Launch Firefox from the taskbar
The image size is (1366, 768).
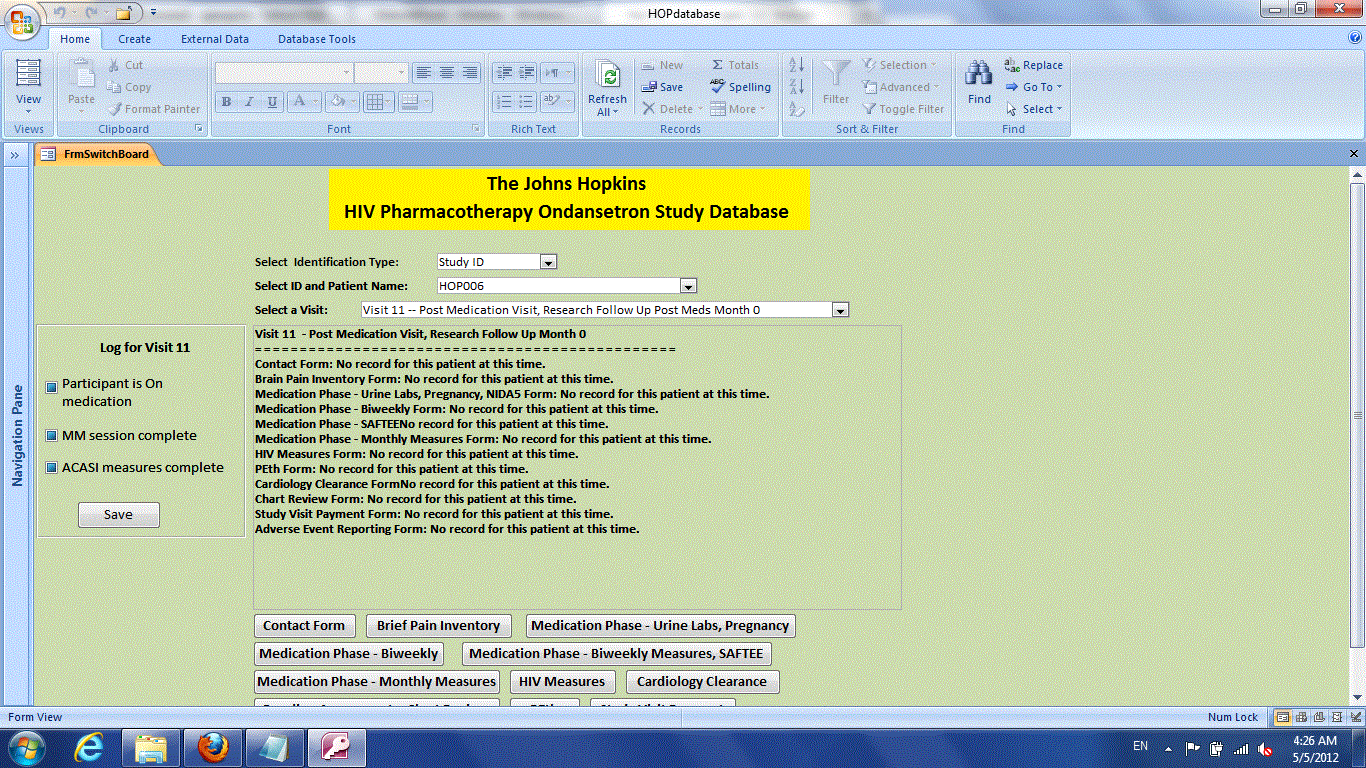tap(213, 747)
